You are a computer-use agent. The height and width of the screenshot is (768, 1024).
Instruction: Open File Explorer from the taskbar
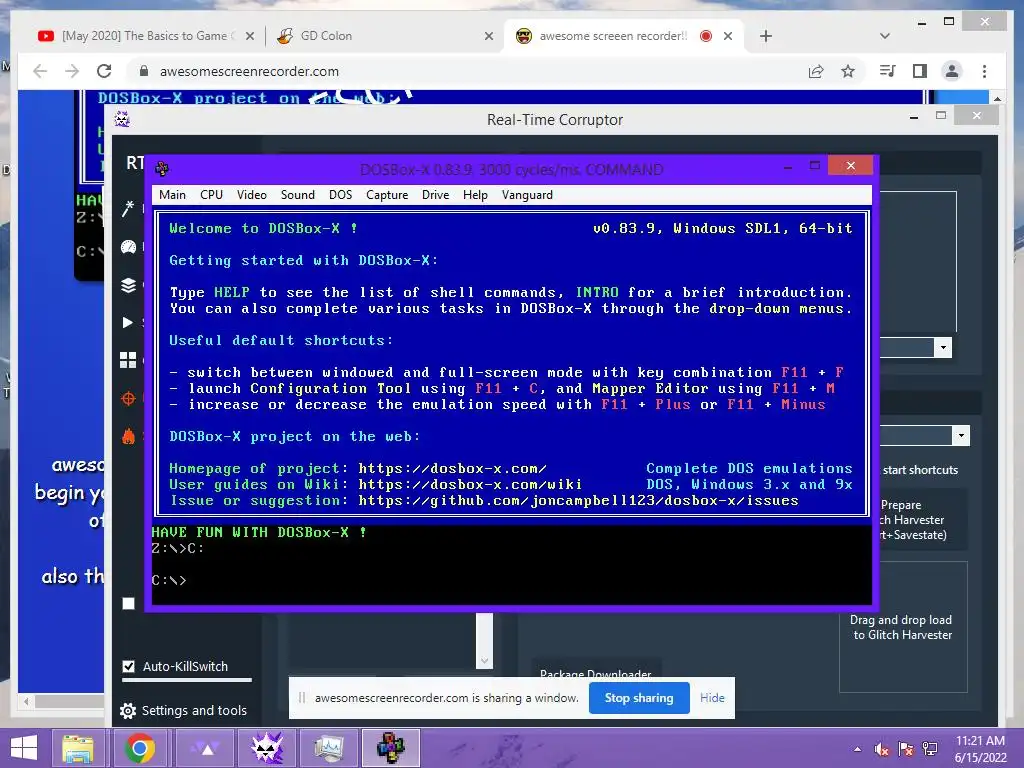click(x=78, y=748)
